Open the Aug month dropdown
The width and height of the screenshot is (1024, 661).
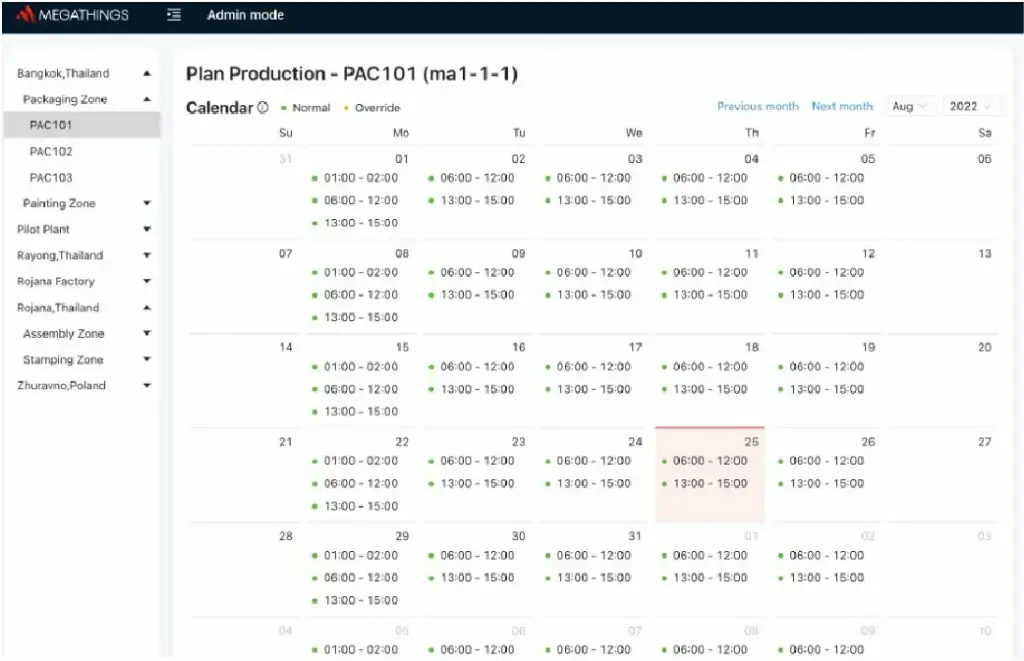(x=910, y=106)
